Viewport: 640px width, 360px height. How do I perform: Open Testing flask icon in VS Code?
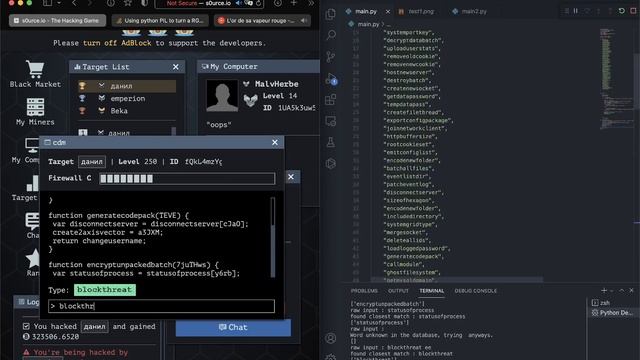click(331, 142)
